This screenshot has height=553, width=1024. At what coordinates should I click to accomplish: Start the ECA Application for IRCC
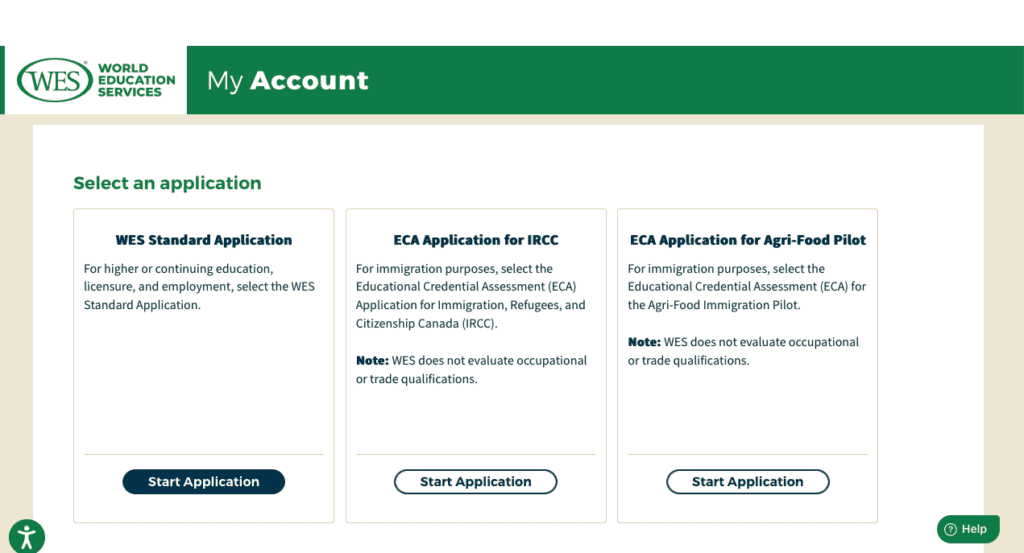476,482
